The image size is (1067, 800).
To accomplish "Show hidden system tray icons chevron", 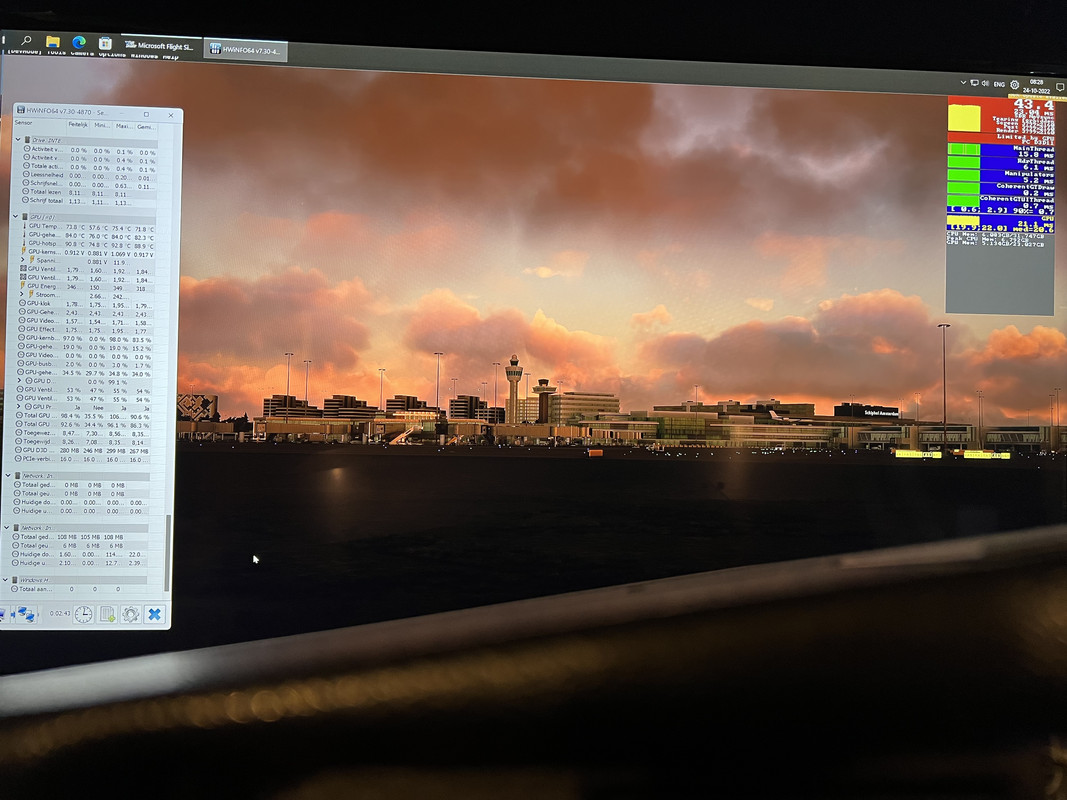I will 963,82.
